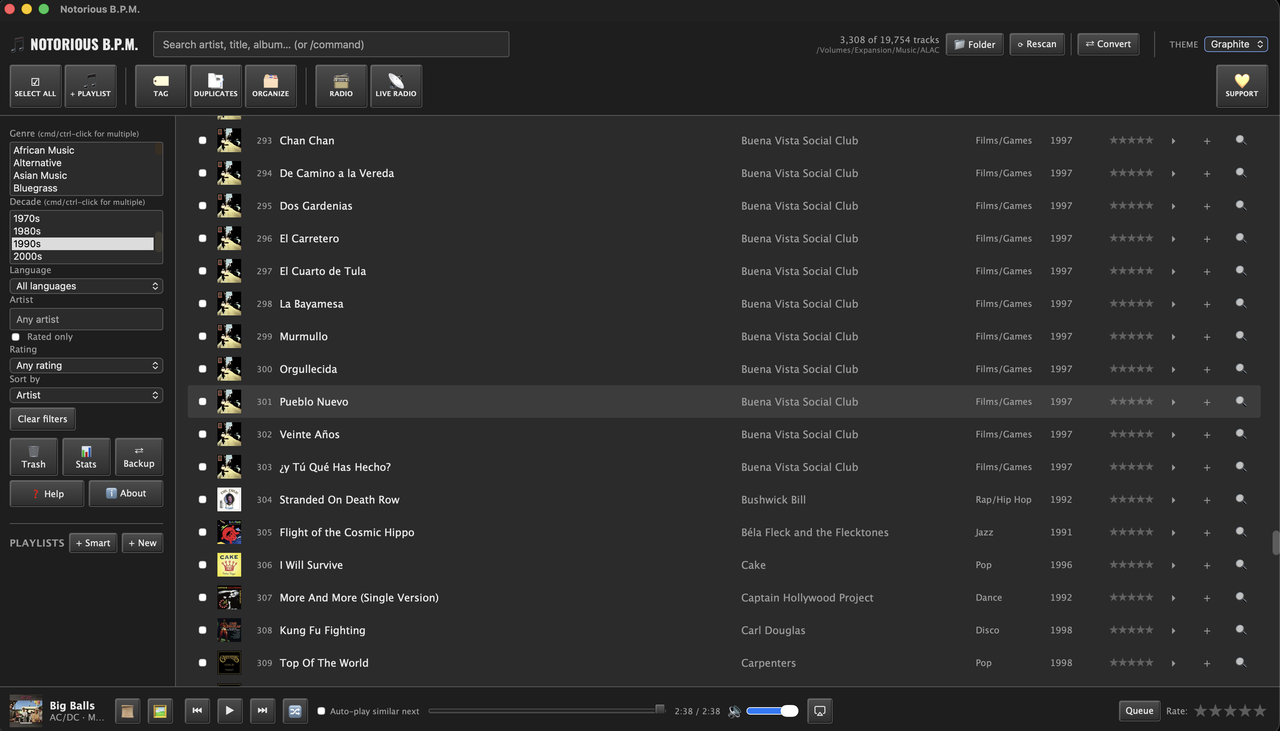Click the Support heart button
The image size is (1280, 731).
(x=1242, y=86)
